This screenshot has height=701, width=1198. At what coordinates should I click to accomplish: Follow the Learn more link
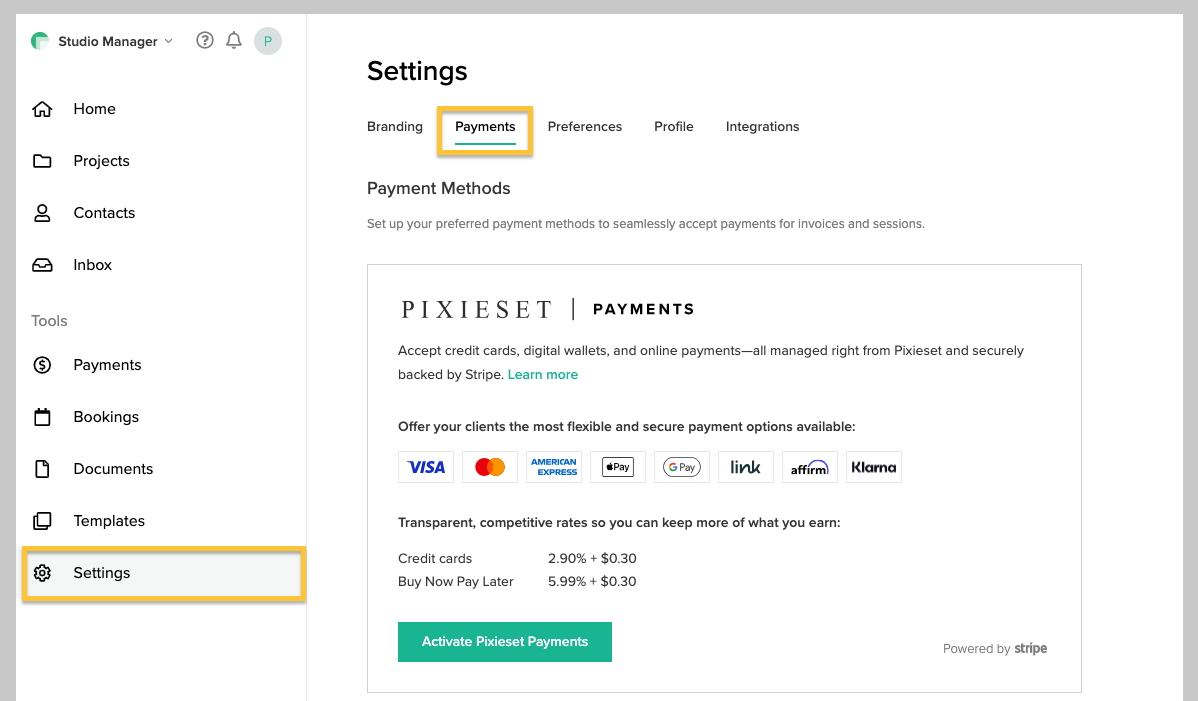(x=543, y=375)
